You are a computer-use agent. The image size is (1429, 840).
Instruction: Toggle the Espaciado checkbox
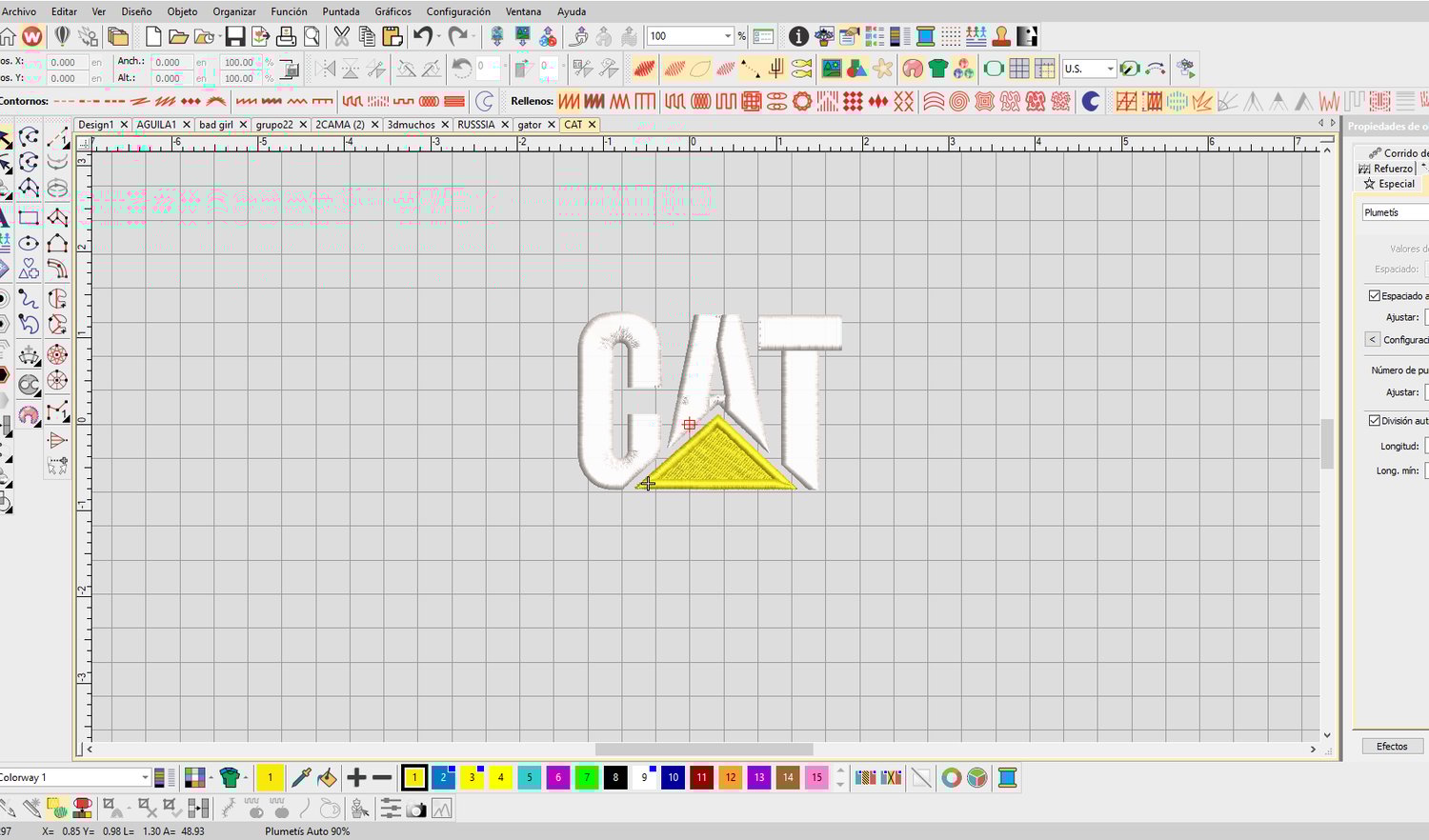(1374, 296)
